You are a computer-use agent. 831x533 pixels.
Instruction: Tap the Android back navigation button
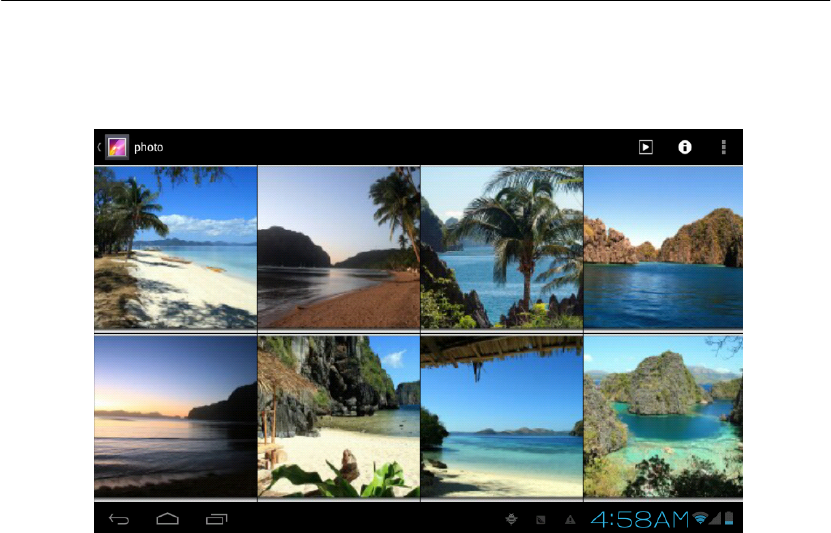click(119, 519)
